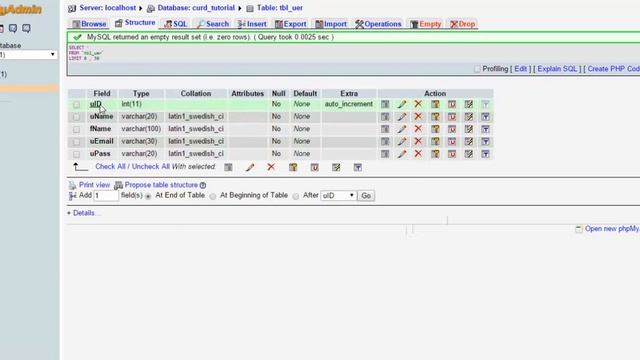This screenshot has width=640, height=360.
Task: Click the Drop table tab
Action: tap(462, 24)
